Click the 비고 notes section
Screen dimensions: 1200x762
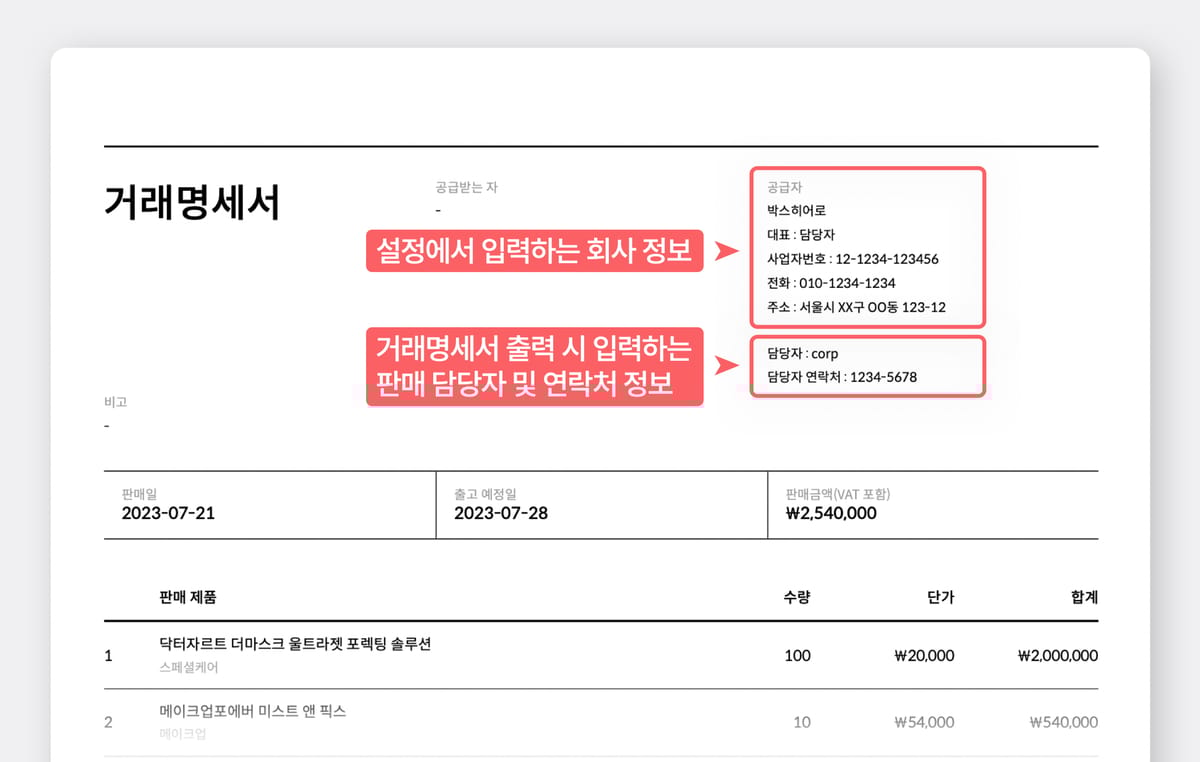coord(115,402)
